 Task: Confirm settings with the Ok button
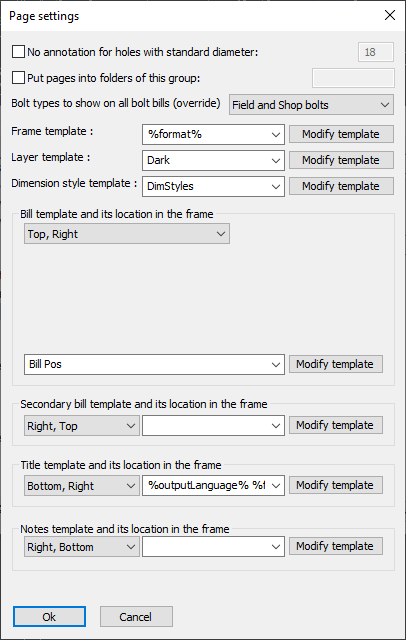tap(49, 617)
